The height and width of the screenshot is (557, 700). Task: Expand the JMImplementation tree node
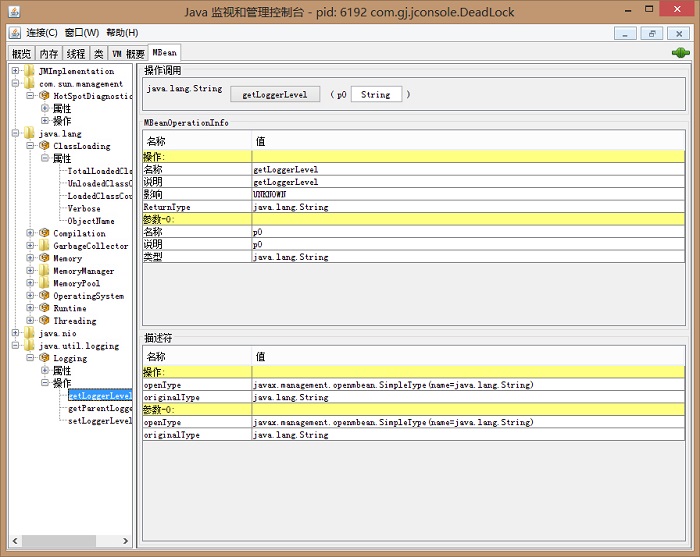coord(16,71)
